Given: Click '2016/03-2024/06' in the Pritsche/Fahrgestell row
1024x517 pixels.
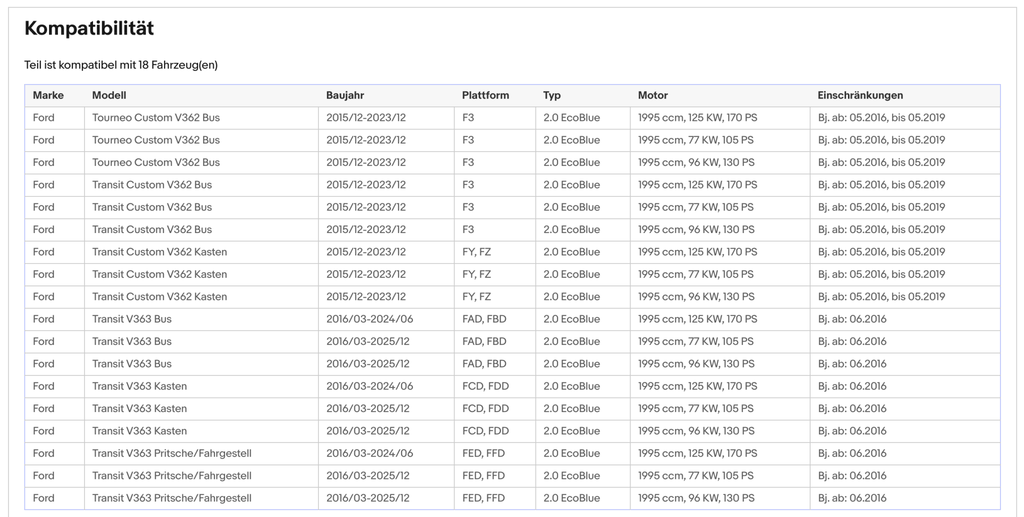Looking at the screenshot, I should 370,453.
